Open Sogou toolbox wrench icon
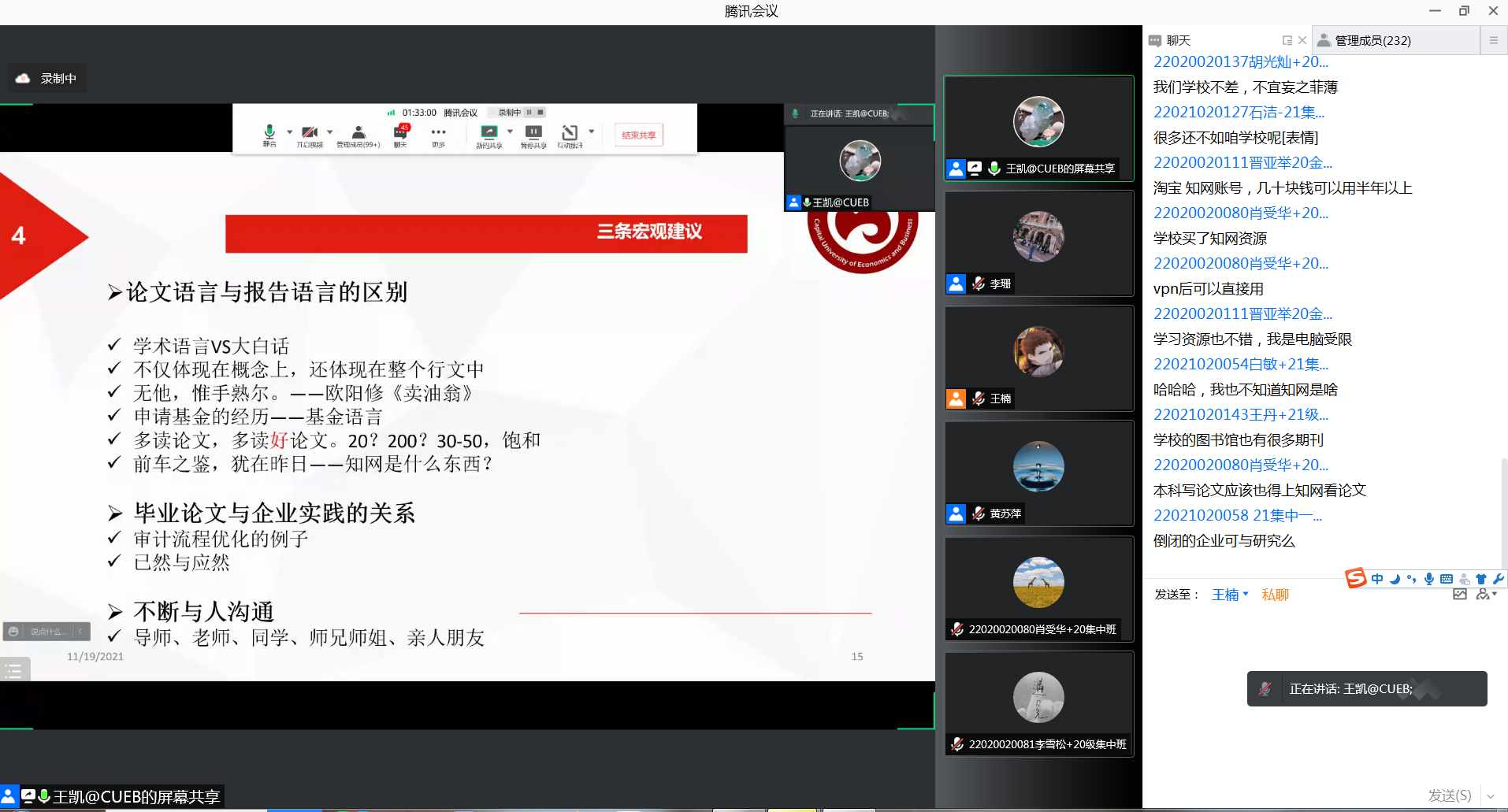 1498,579
